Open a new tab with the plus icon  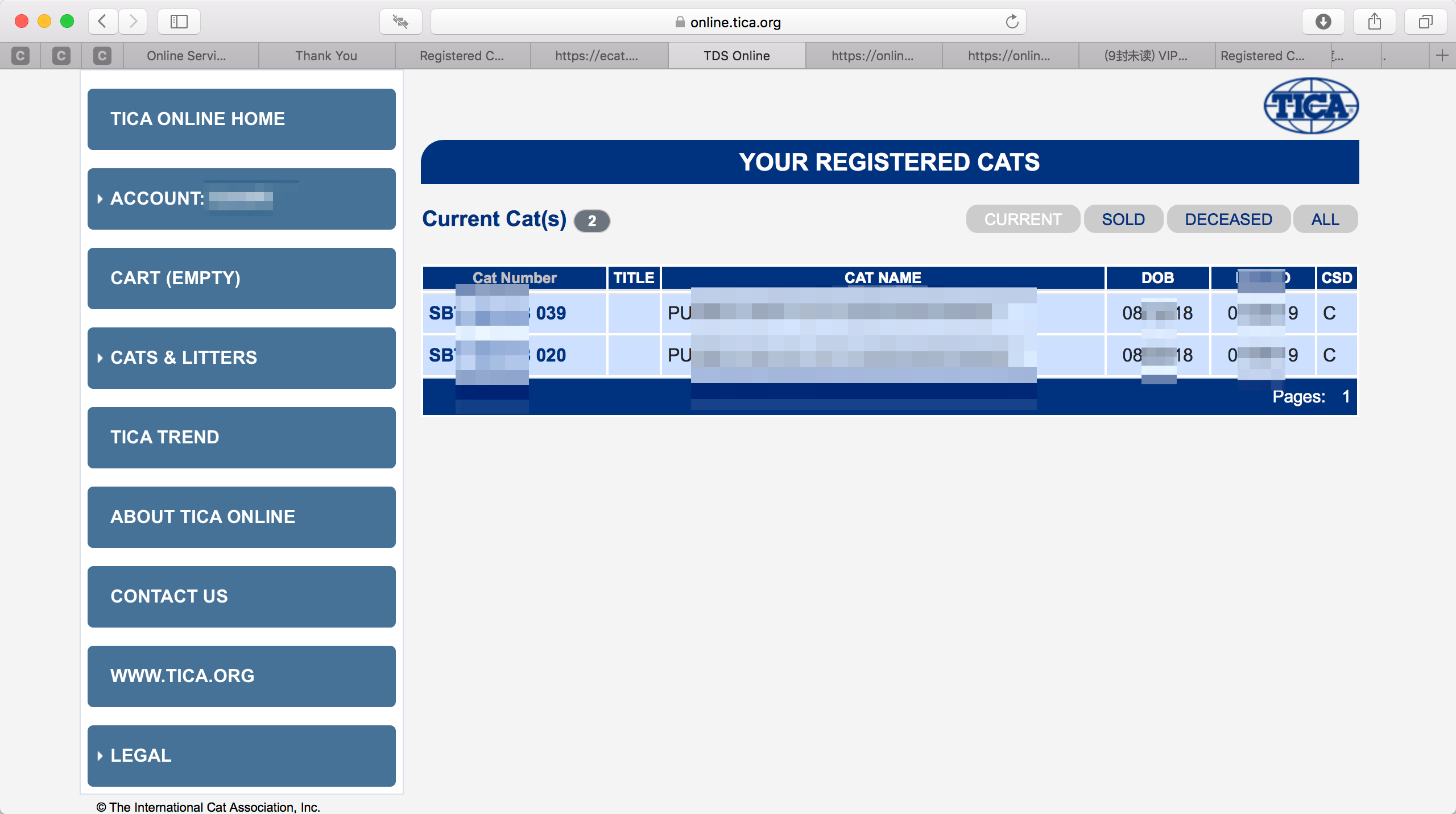[1442, 56]
